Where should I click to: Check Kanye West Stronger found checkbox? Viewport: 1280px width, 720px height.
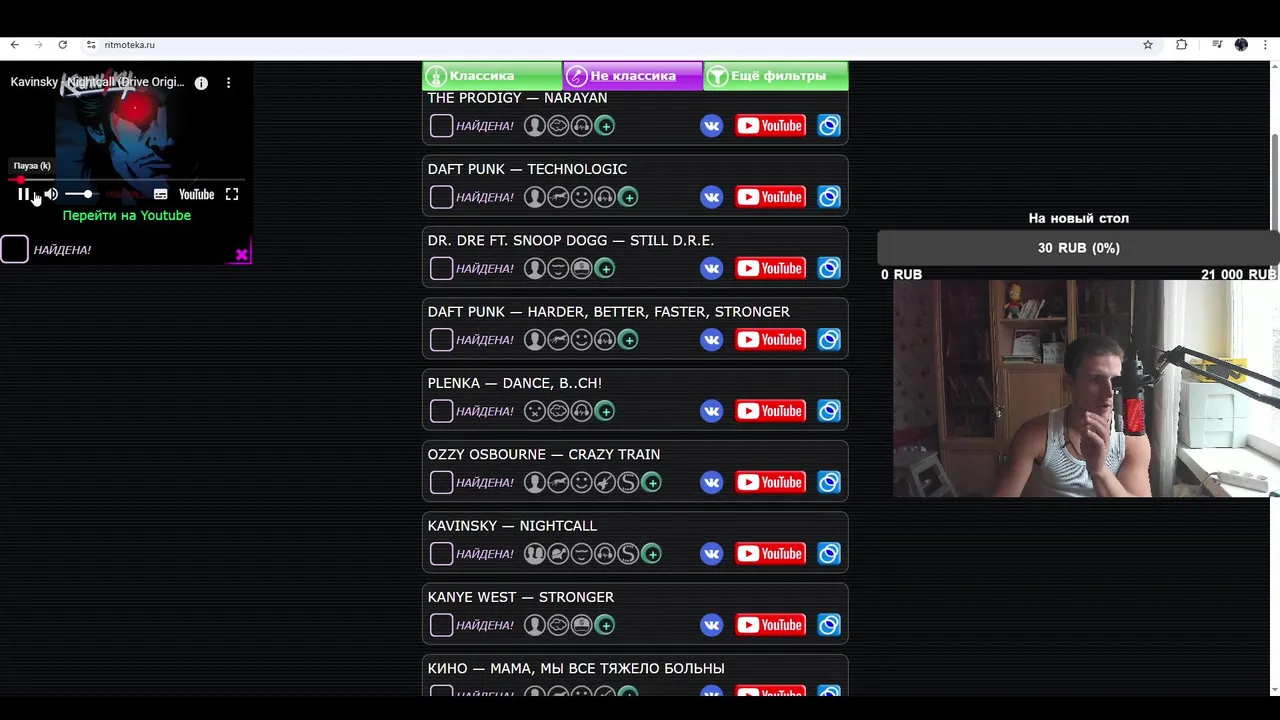[441, 625]
